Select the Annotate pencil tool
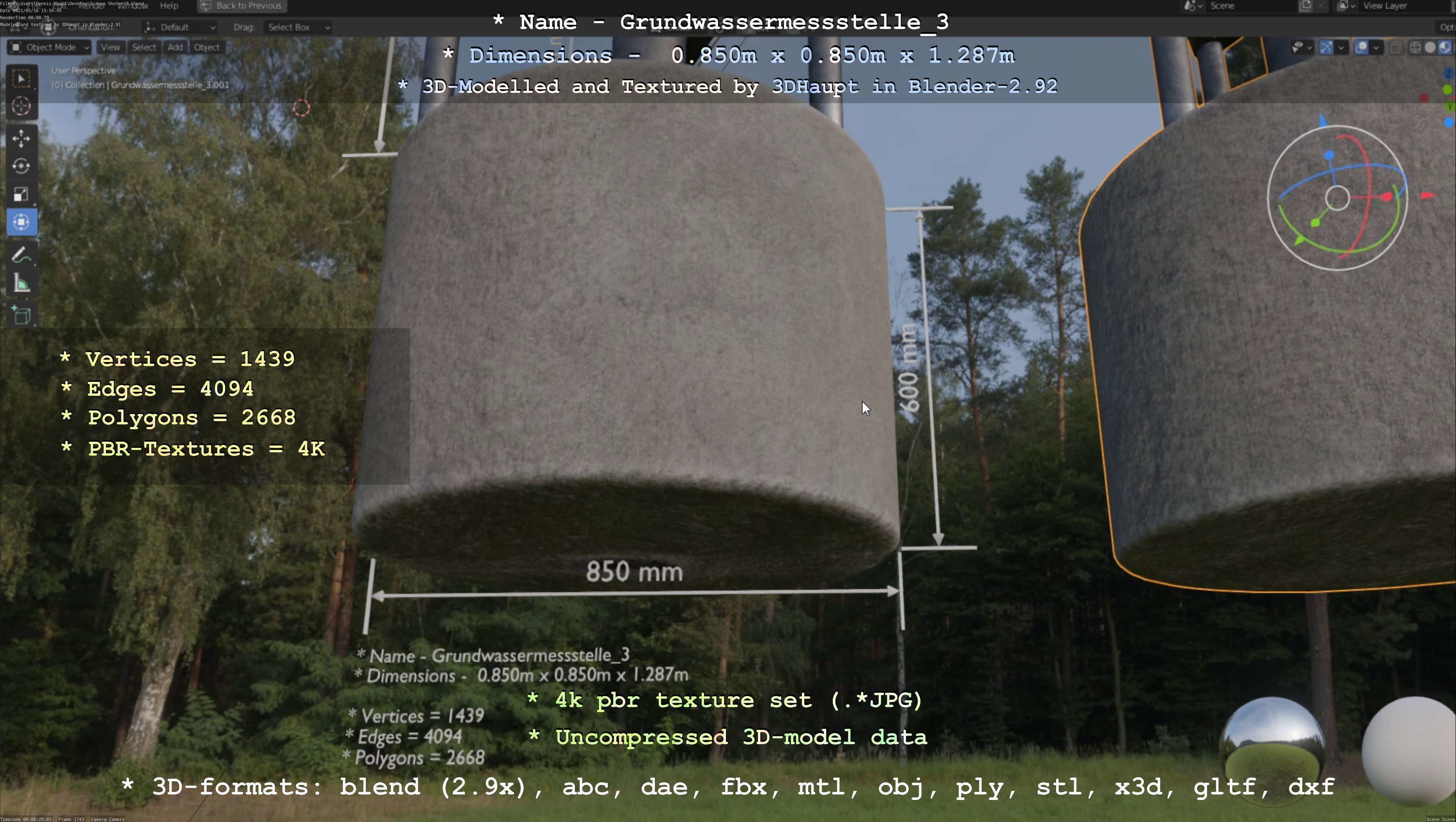Image resolution: width=1456 pixels, height=822 pixels. point(21,256)
